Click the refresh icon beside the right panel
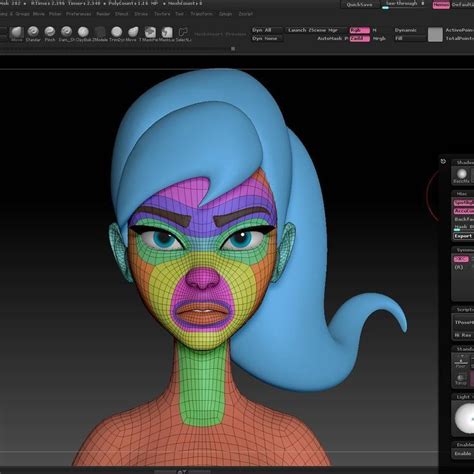This screenshot has height=474, width=474. 443,161
